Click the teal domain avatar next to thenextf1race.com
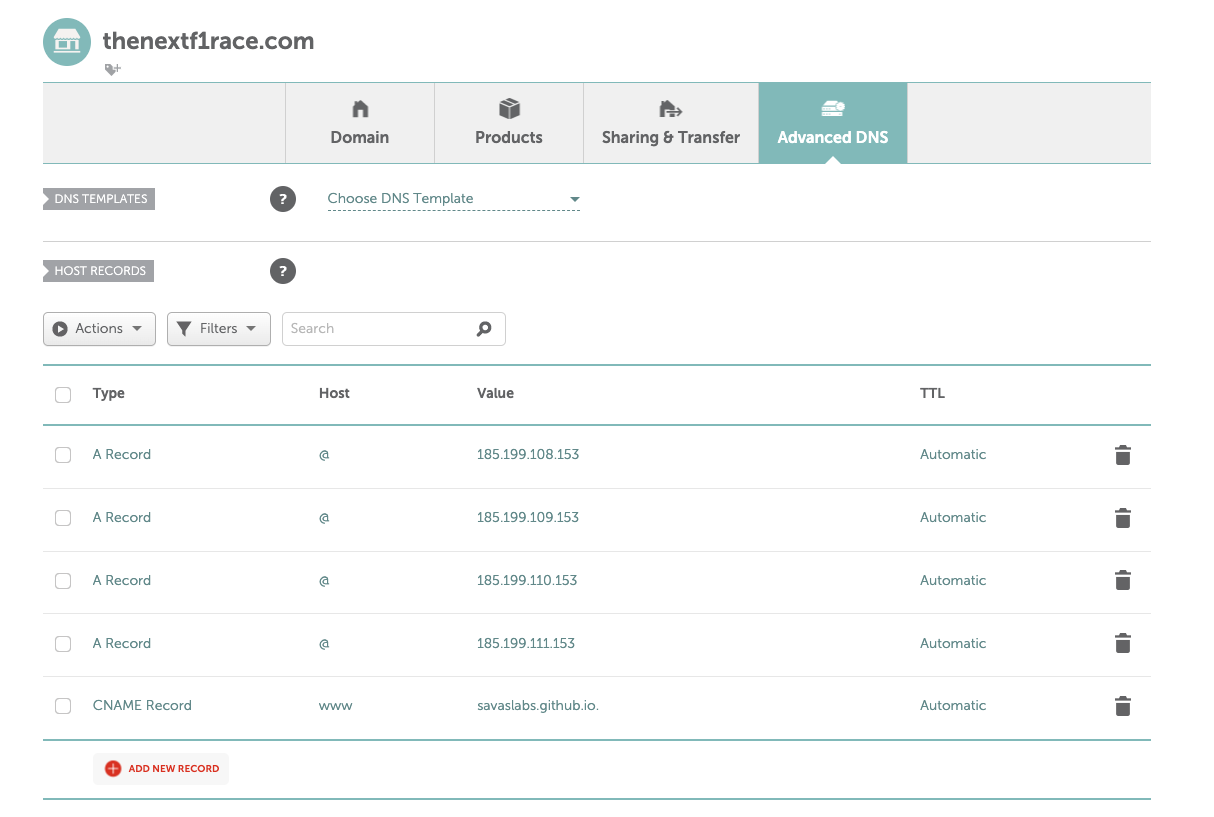The width and height of the screenshot is (1214, 817). coord(66,42)
